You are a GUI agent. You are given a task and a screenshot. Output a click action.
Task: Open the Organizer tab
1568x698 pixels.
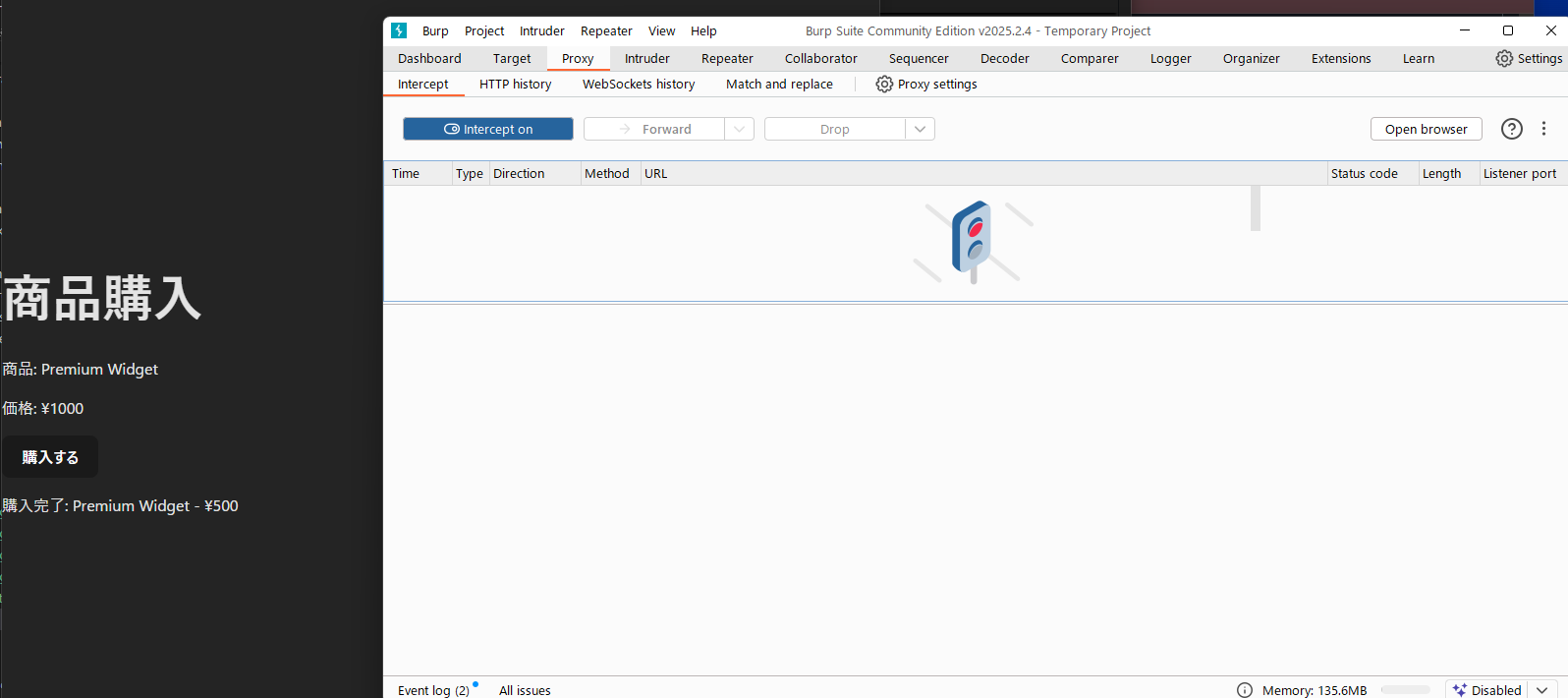click(1252, 58)
